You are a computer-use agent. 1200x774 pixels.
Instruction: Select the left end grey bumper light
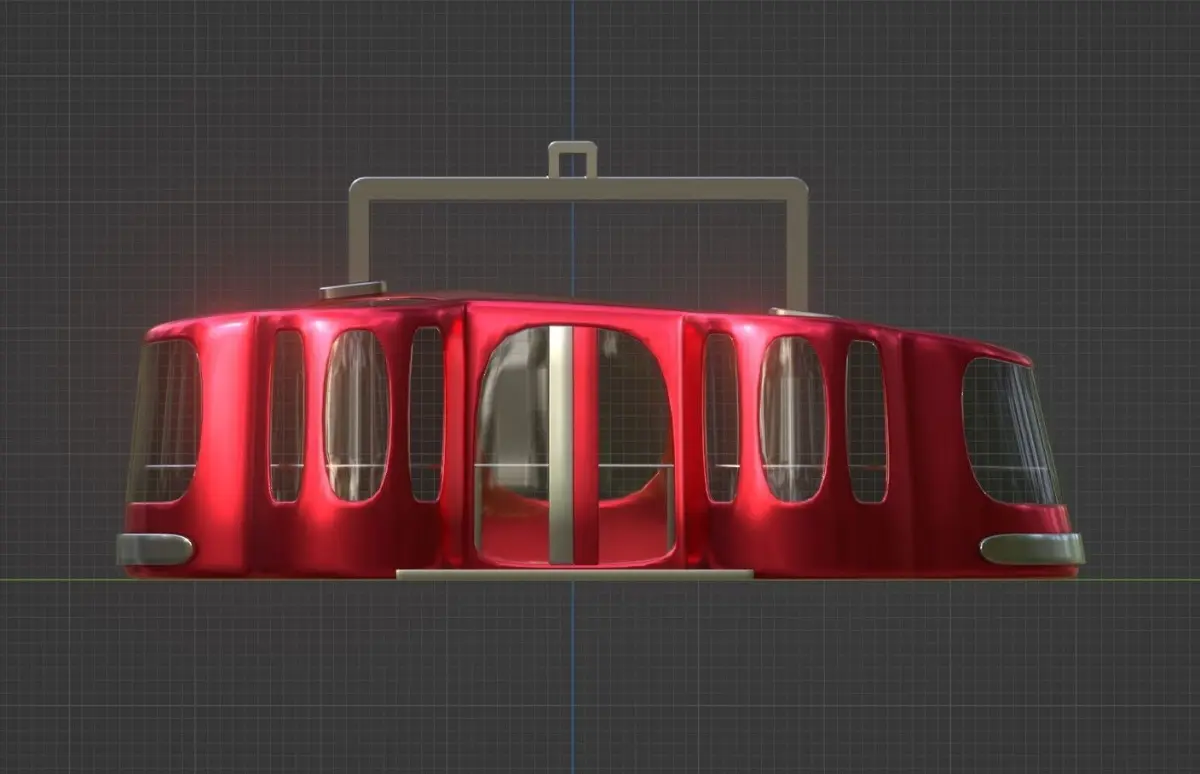(154, 549)
